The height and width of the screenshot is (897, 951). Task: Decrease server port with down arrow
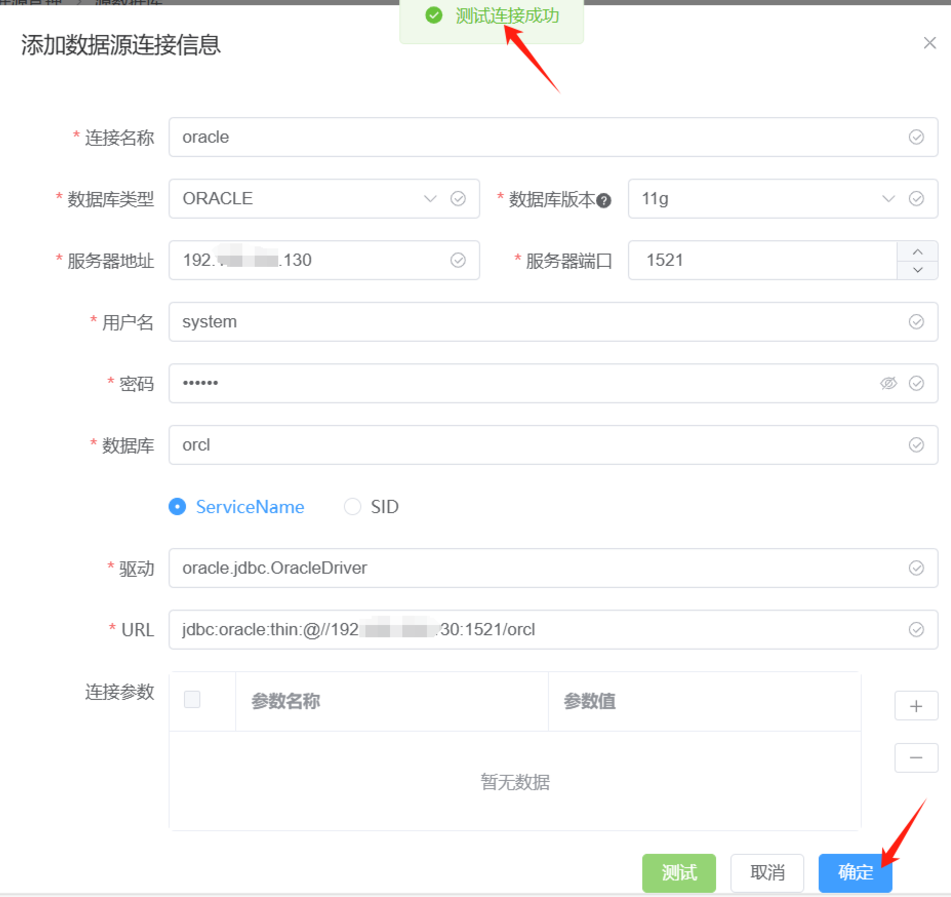(x=918, y=270)
